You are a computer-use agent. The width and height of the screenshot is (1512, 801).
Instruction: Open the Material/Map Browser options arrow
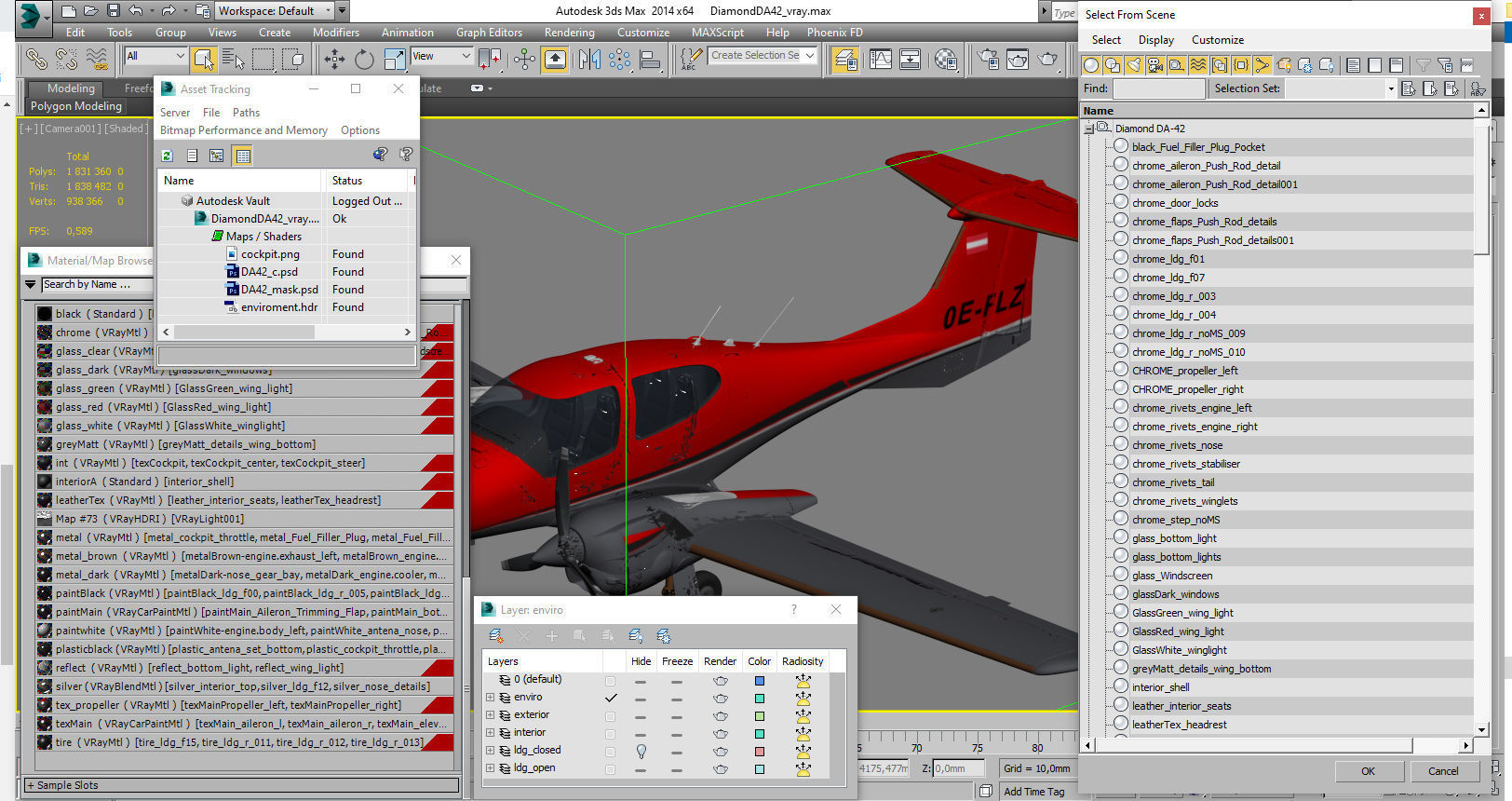[30, 284]
